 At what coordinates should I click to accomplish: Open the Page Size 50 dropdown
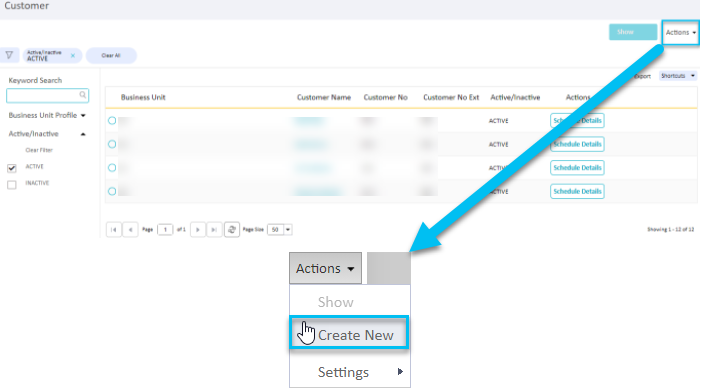coord(279,230)
